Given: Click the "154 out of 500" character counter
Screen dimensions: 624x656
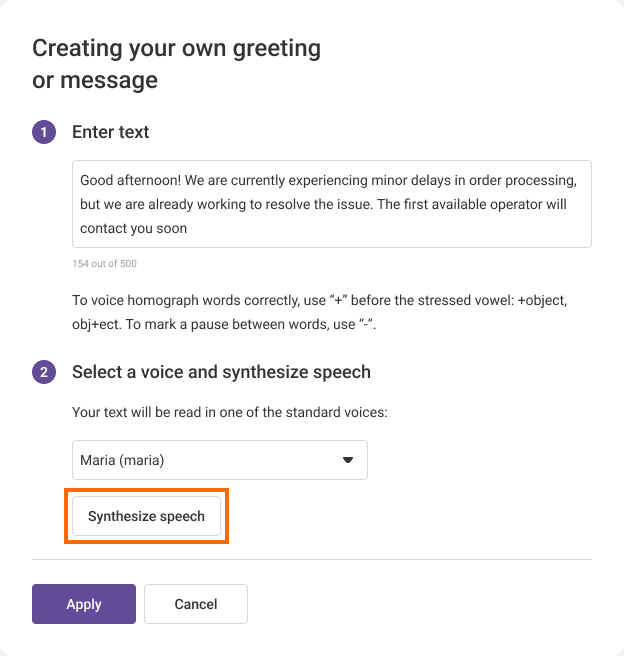Looking at the screenshot, I should pos(104,264).
